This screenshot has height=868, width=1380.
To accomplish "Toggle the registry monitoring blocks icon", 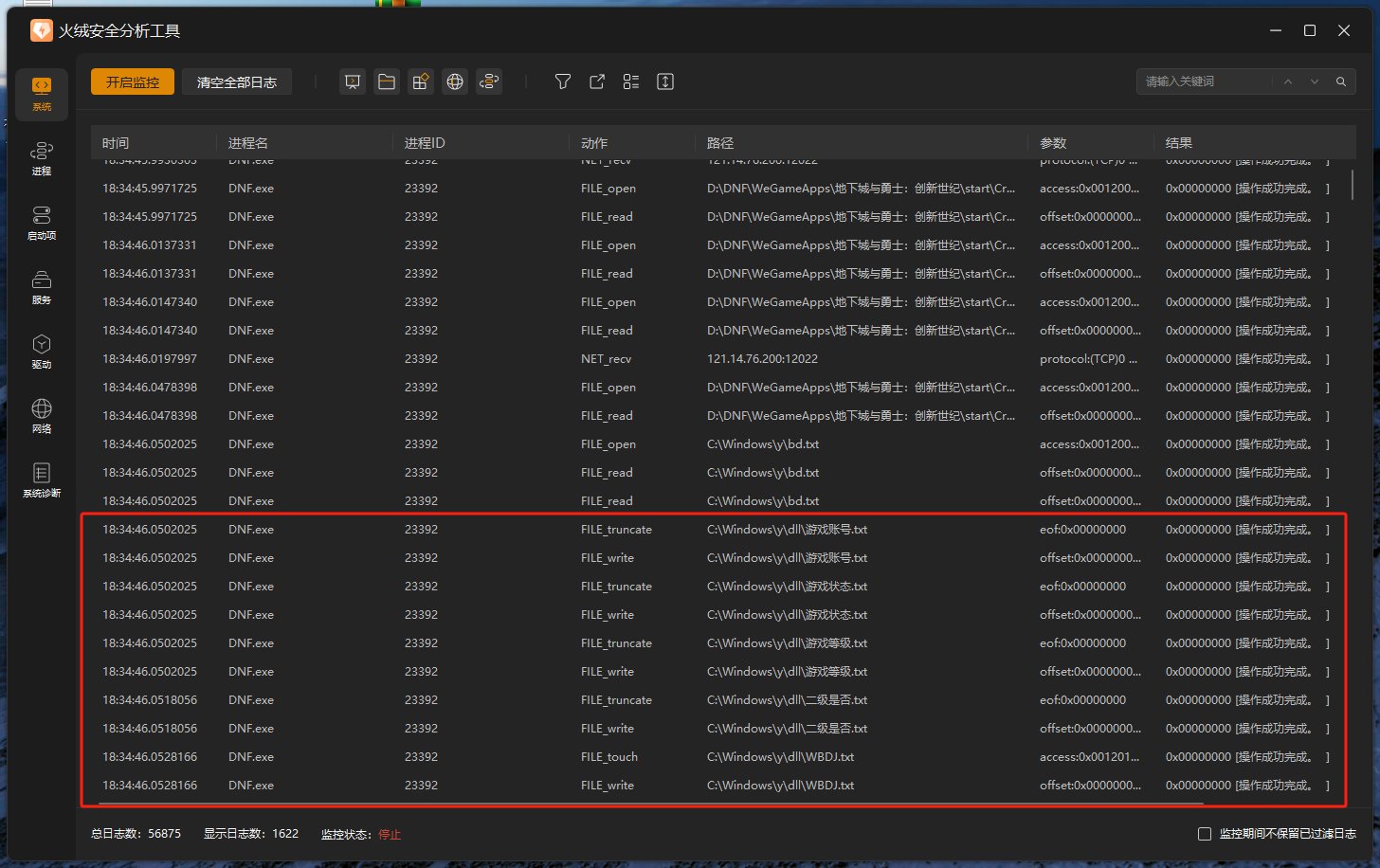I will (x=421, y=81).
